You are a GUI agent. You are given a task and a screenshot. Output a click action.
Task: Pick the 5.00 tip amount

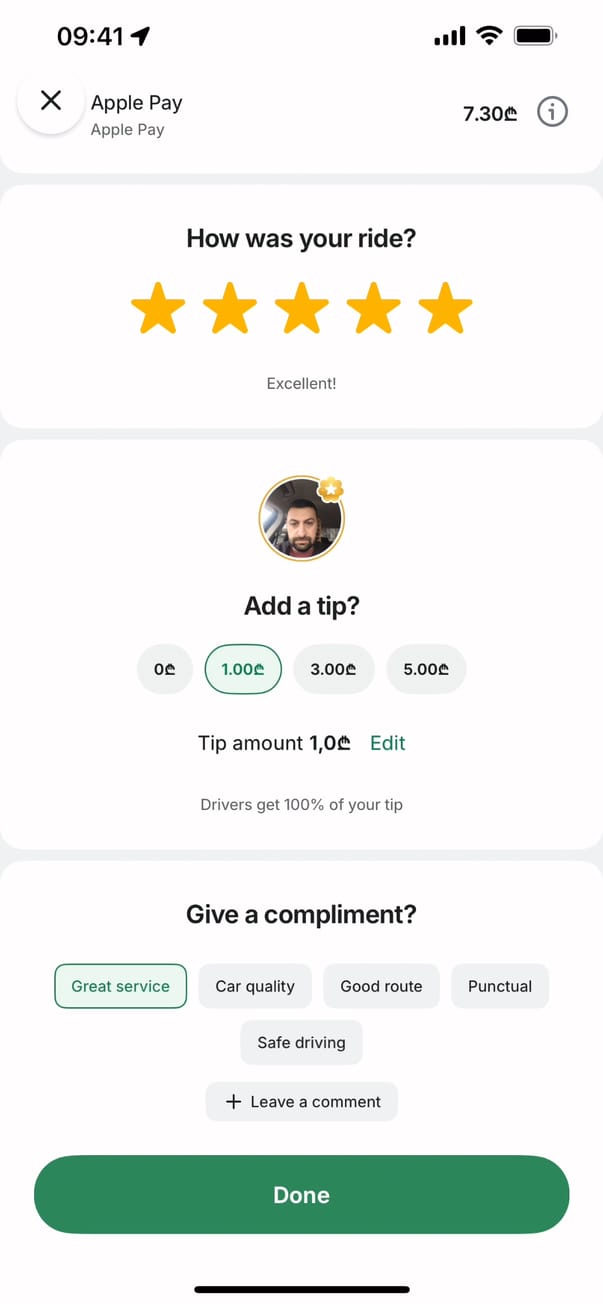(x=426, y=669)
